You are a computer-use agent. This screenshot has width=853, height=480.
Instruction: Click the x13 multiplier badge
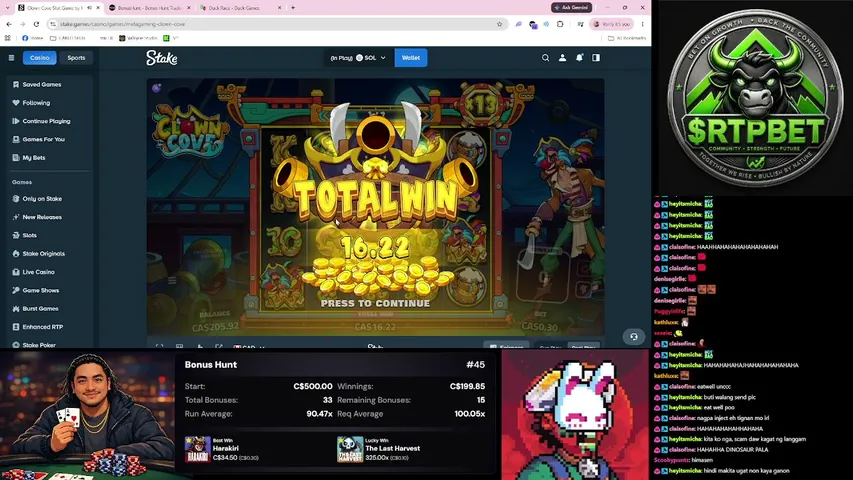(x=482, y=104)
